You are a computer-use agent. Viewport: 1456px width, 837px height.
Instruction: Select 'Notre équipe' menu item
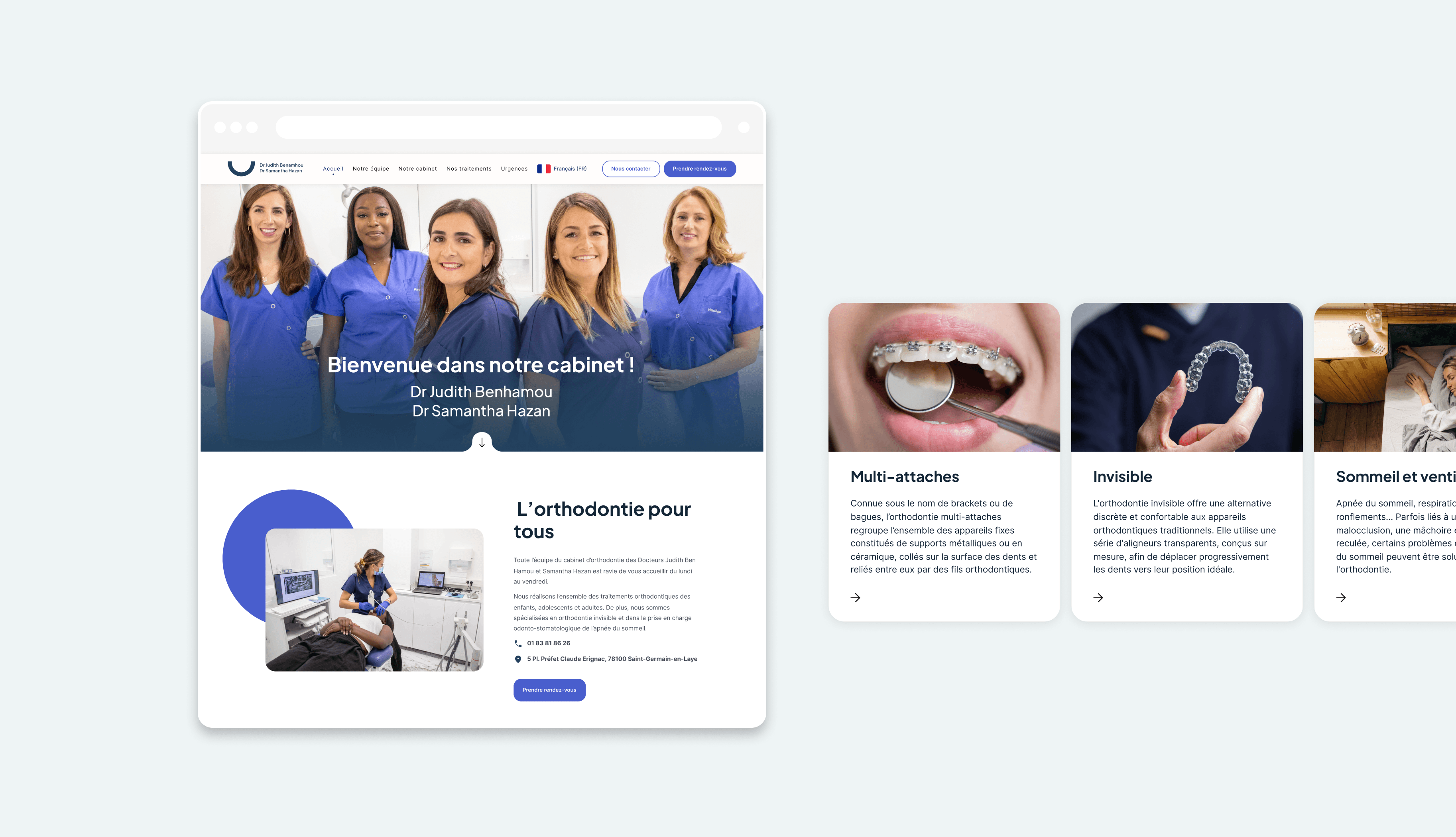[x=371, y=168]
